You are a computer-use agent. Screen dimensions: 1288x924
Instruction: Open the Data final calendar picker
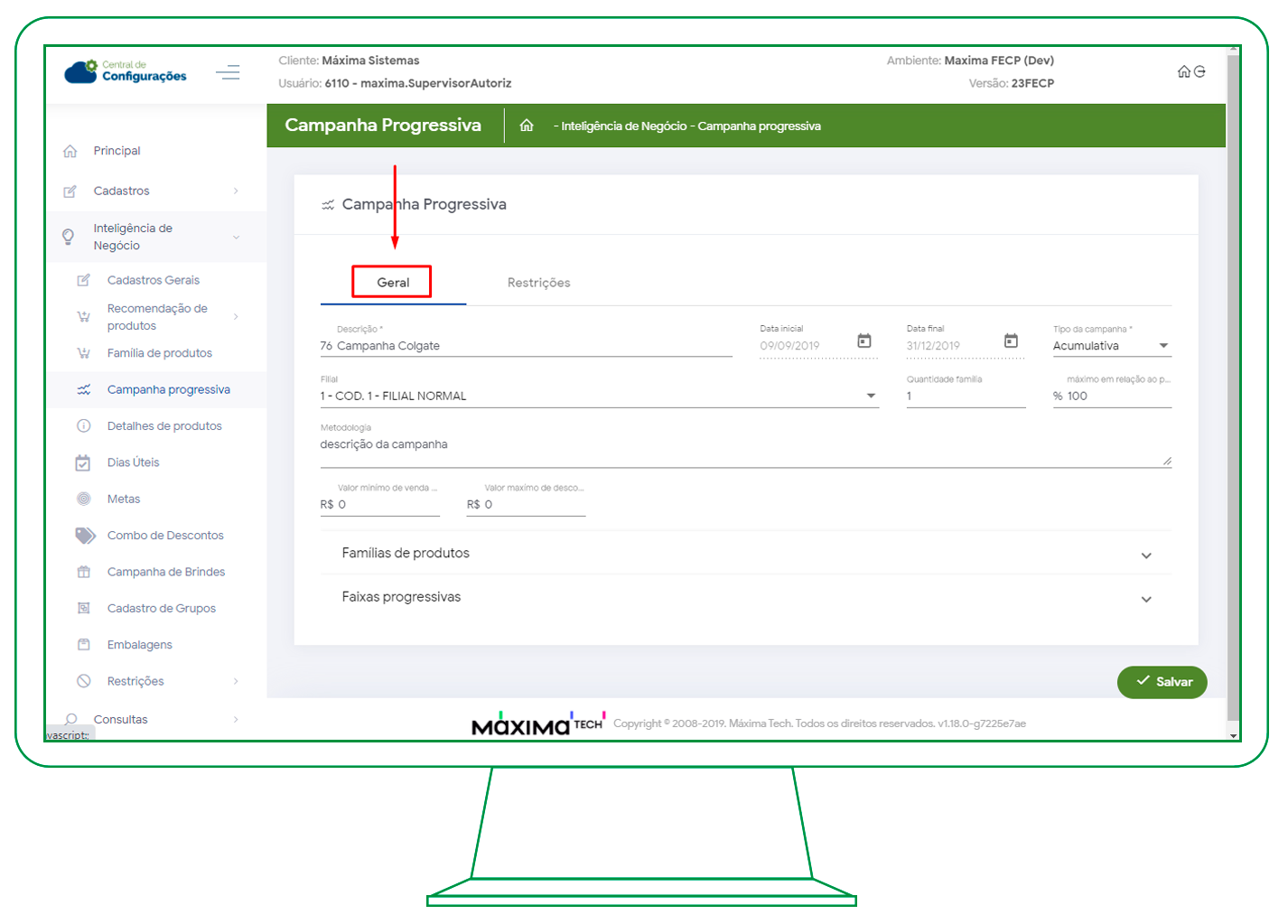pos(1011,341)
